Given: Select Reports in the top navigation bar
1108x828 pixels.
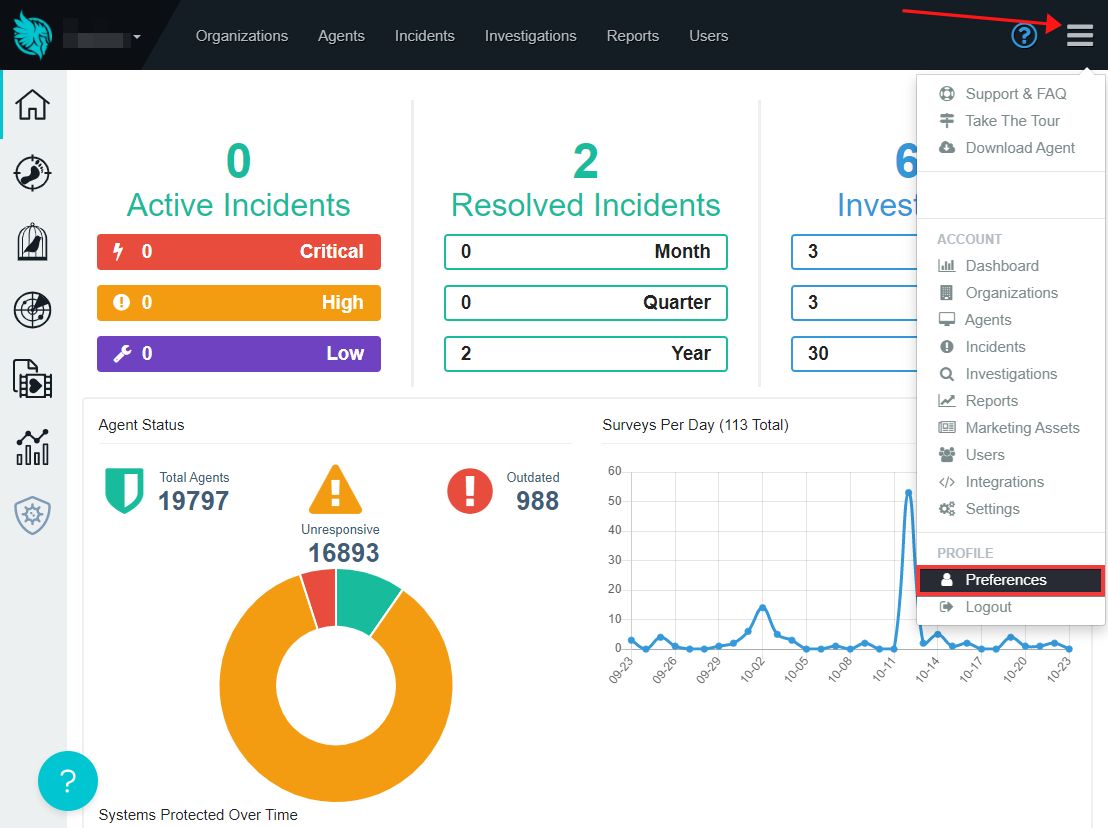Looking at the screenshot, I should pyautogui.click(x=632, y=36).
